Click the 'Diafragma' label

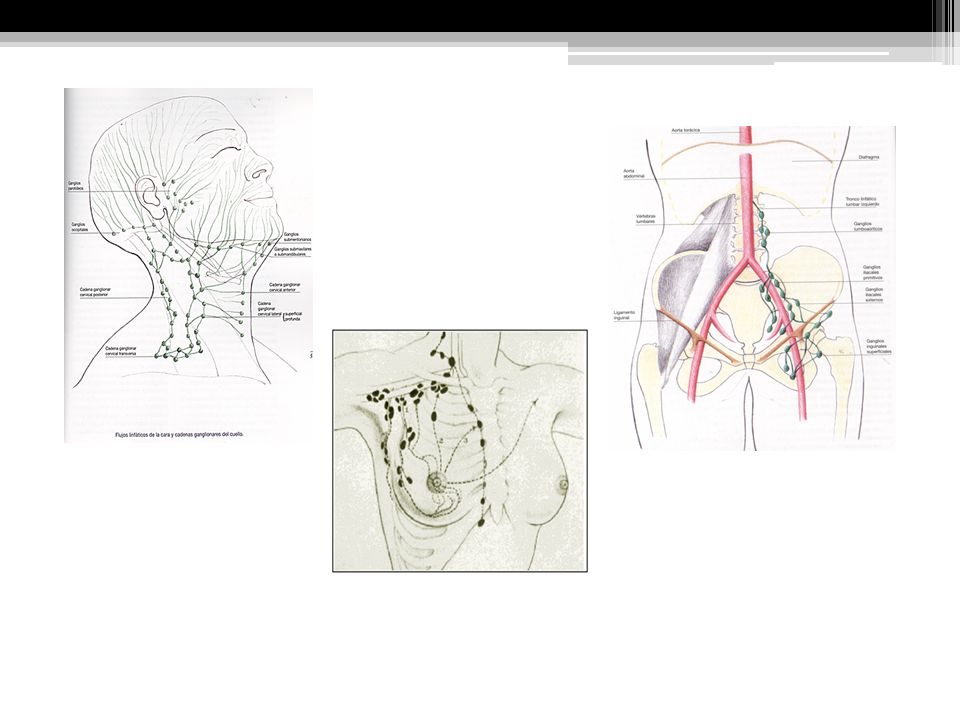coord(868,157)
